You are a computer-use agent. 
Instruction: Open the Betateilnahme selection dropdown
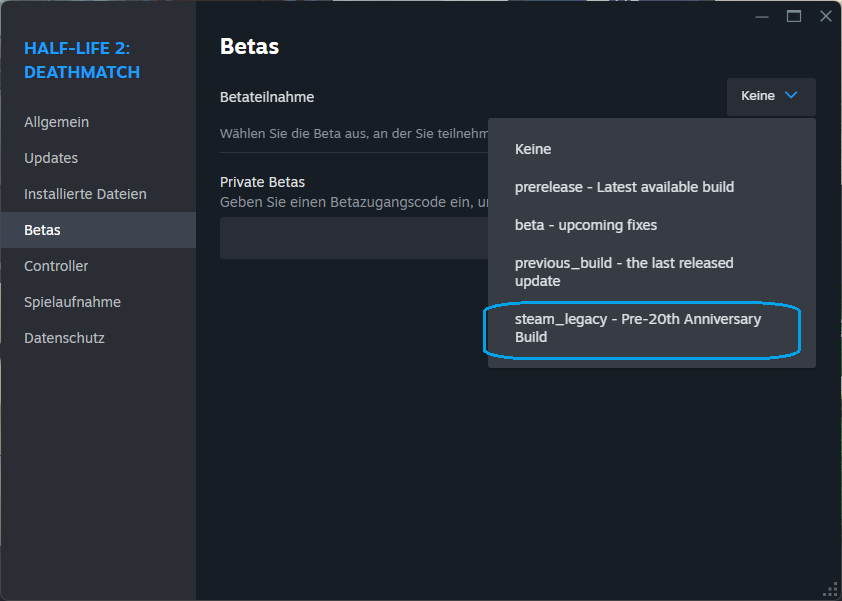pyautogui.click(x=770, y=96)
